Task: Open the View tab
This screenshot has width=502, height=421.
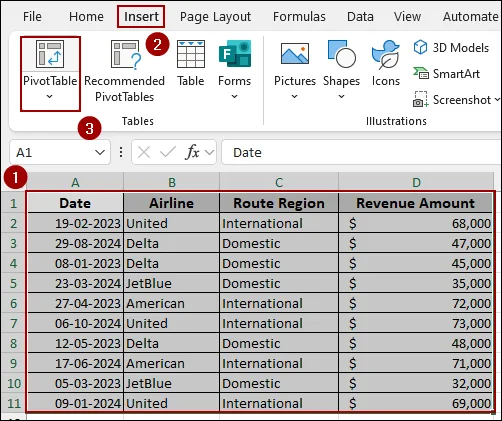Action: click(407, 16)
